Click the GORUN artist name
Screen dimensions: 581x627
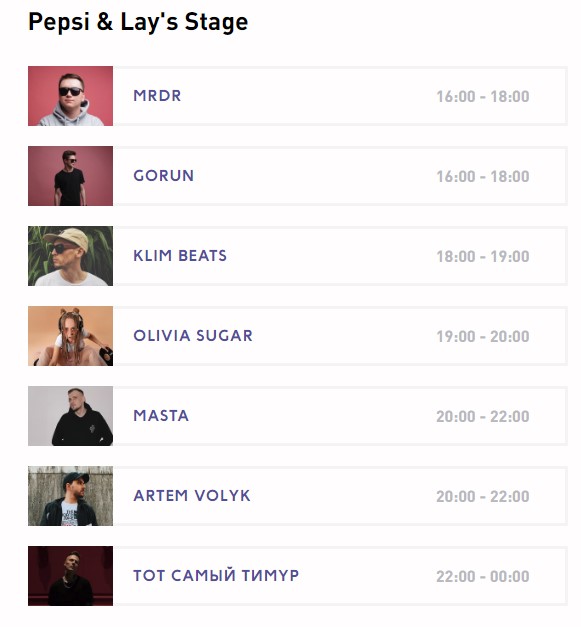pos(164,176)
